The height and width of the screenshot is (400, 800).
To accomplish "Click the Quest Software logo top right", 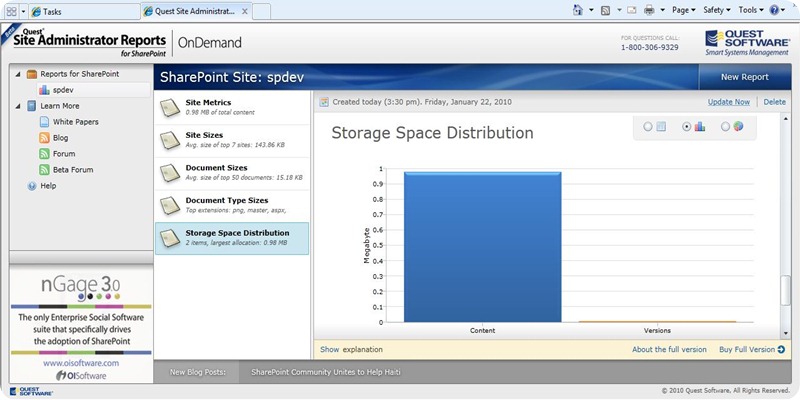I will [x=747, y=43].
